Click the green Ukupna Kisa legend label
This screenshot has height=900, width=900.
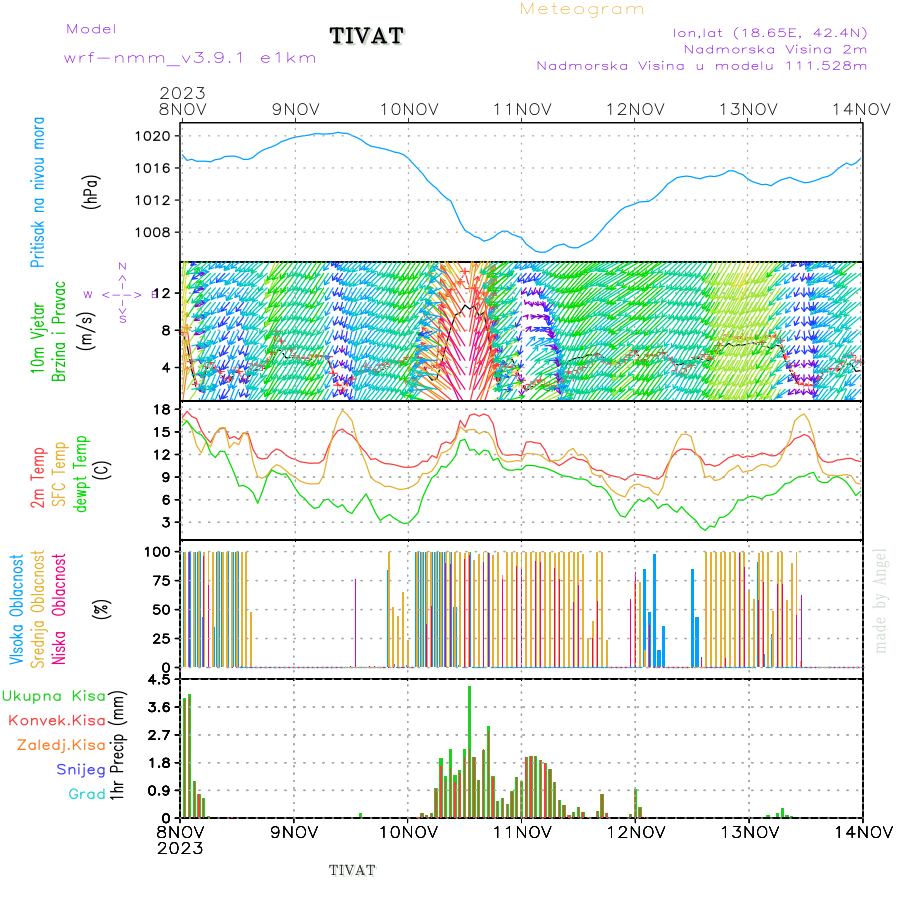tap(54, 696)
